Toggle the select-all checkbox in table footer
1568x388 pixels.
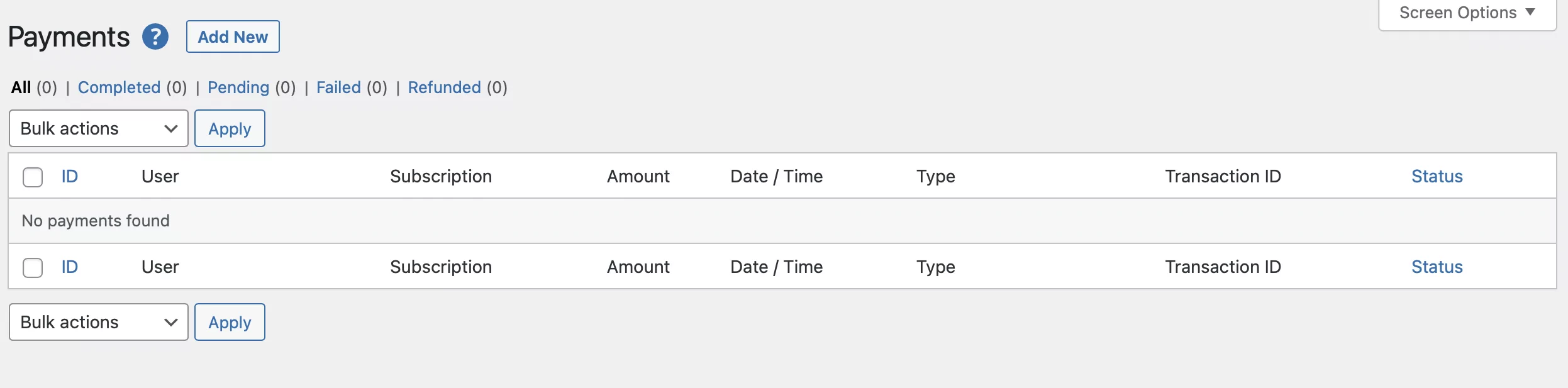coord(33,268)
